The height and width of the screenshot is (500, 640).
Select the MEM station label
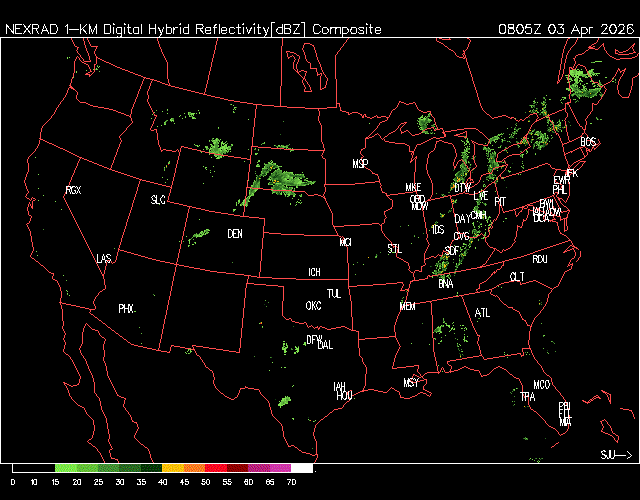[407, 306]
